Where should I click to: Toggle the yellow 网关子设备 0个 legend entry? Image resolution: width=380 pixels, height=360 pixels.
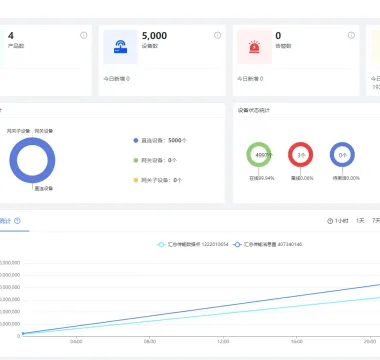(158, 180)
